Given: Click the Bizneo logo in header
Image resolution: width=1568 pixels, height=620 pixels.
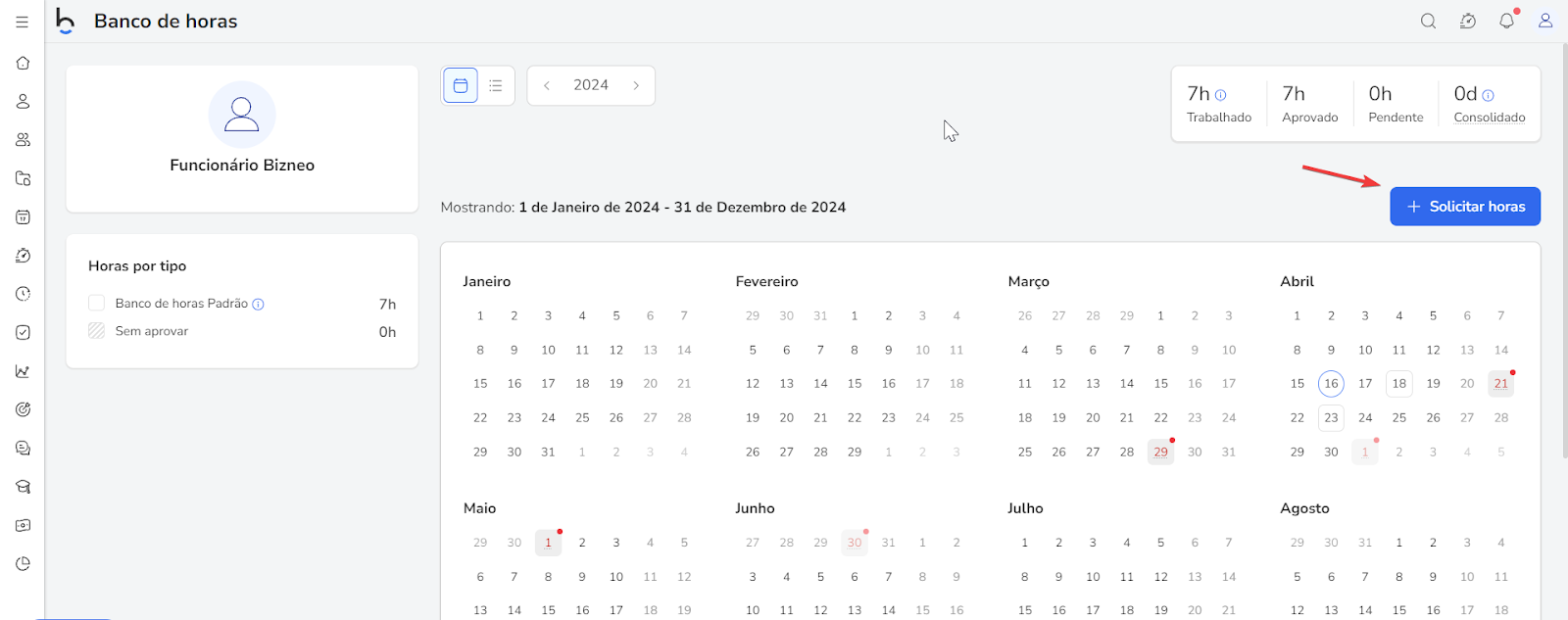Looking at the screenshot, I should 65,21.
